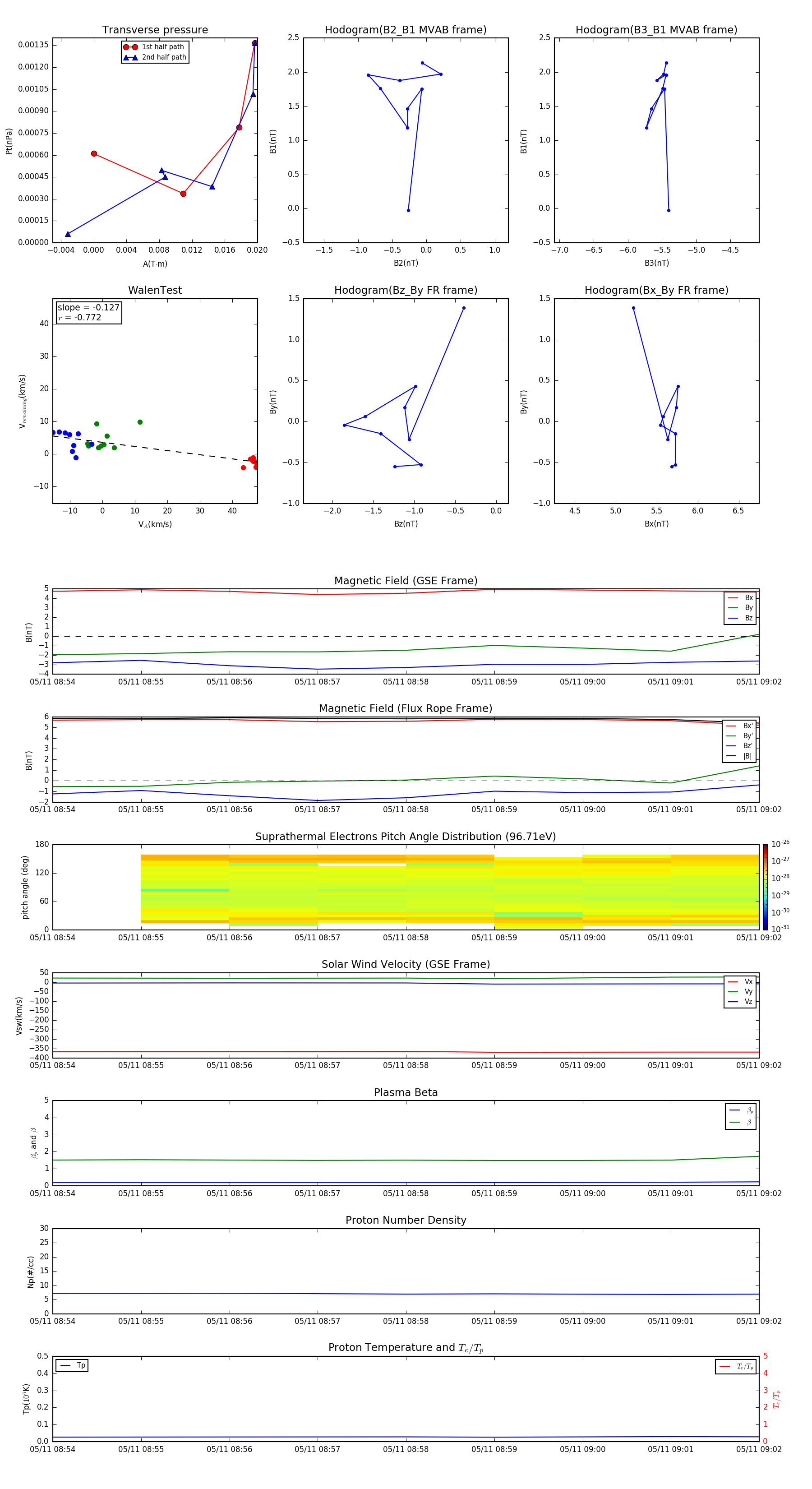Click the topmost point in Bx_By hodogram
Image resolution: width=812 pixels, height=1489 pixels.
(633, 308)
